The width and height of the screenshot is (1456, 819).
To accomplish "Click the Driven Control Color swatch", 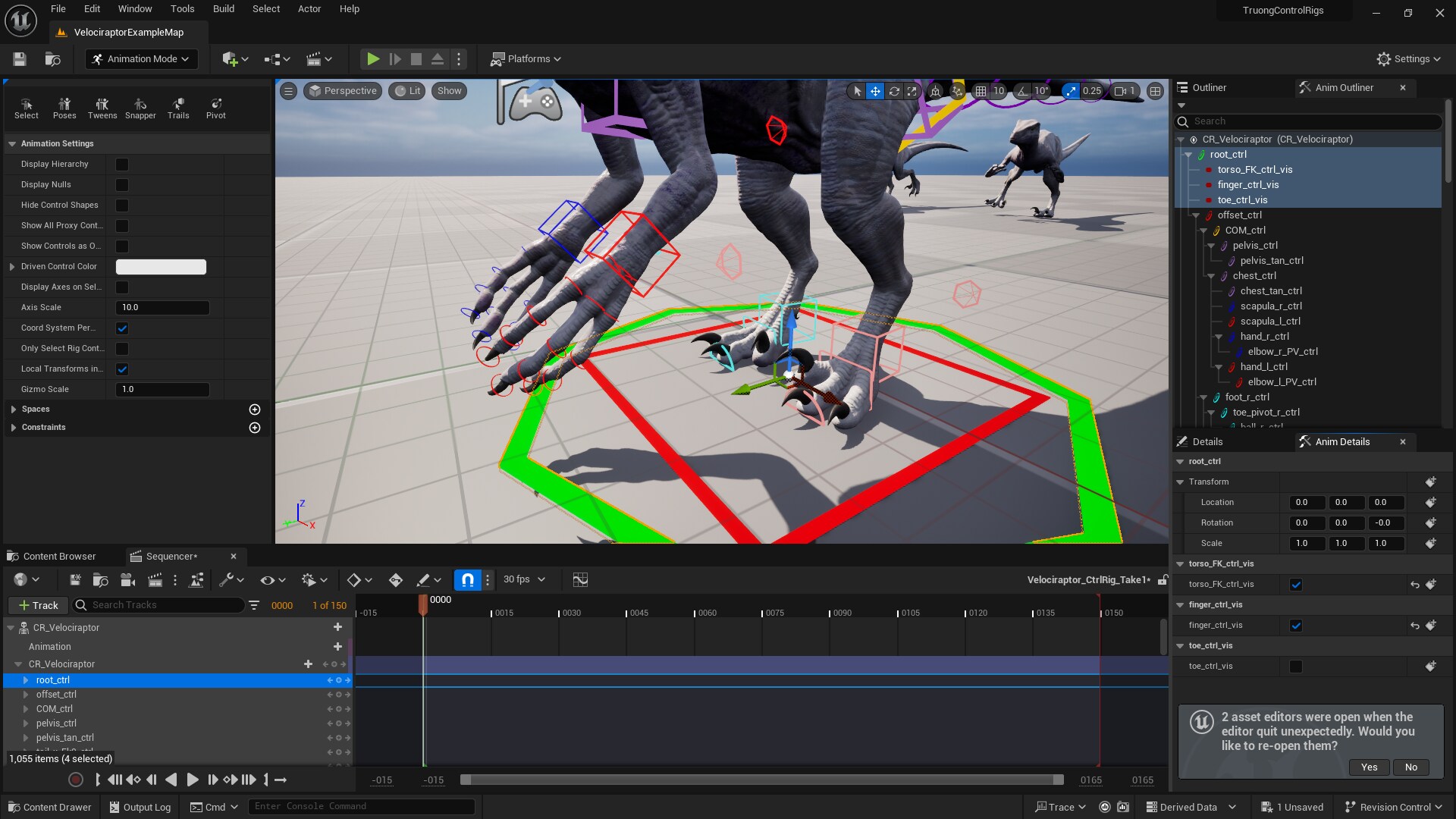I will pos(160,266).
